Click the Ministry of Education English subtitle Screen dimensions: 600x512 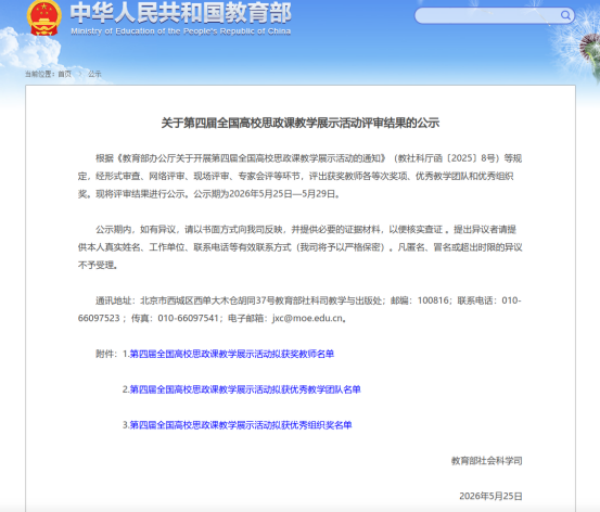click(181, 31)
